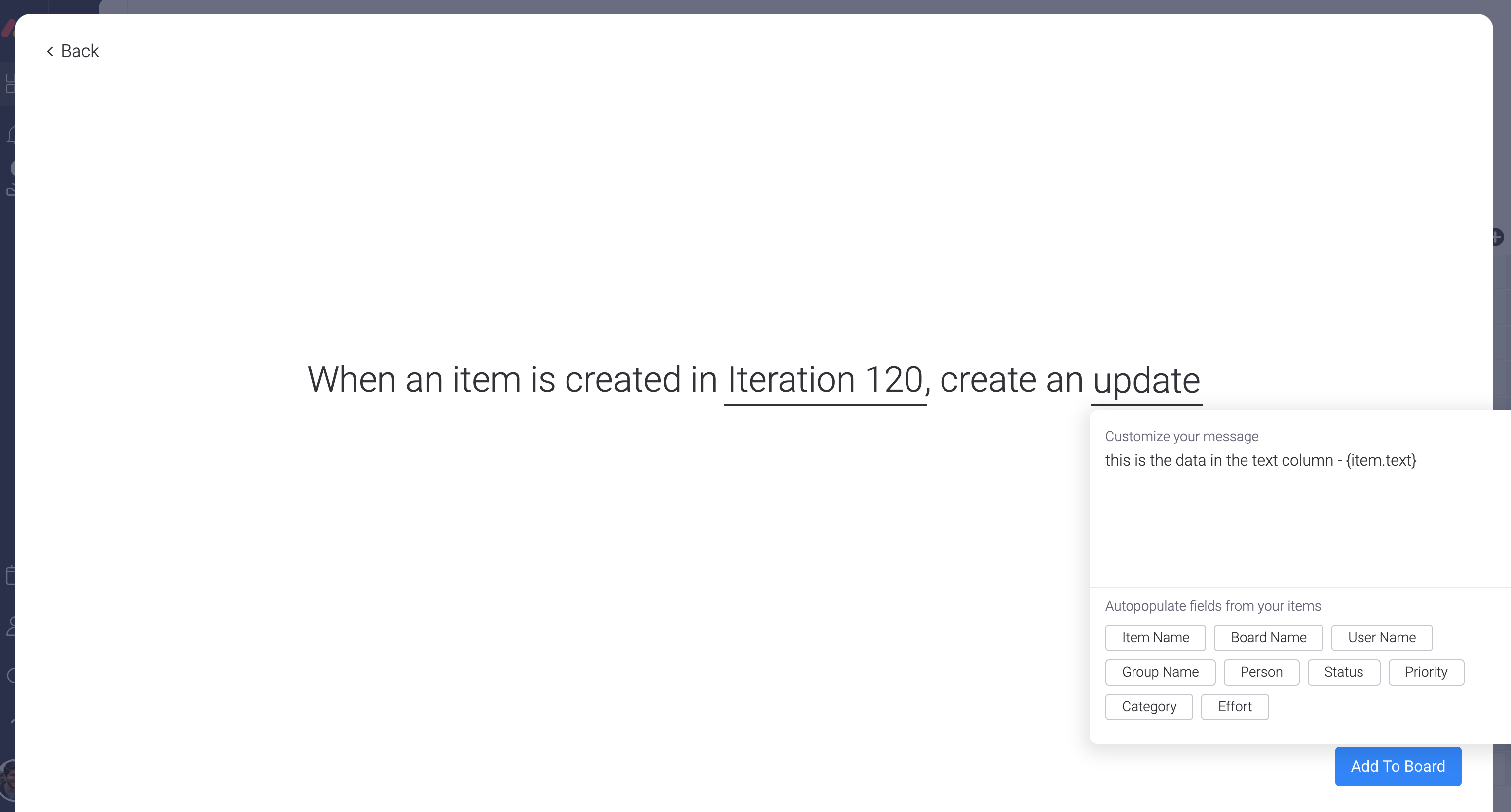Open the person icon in left sidebar

pos(10,626)
